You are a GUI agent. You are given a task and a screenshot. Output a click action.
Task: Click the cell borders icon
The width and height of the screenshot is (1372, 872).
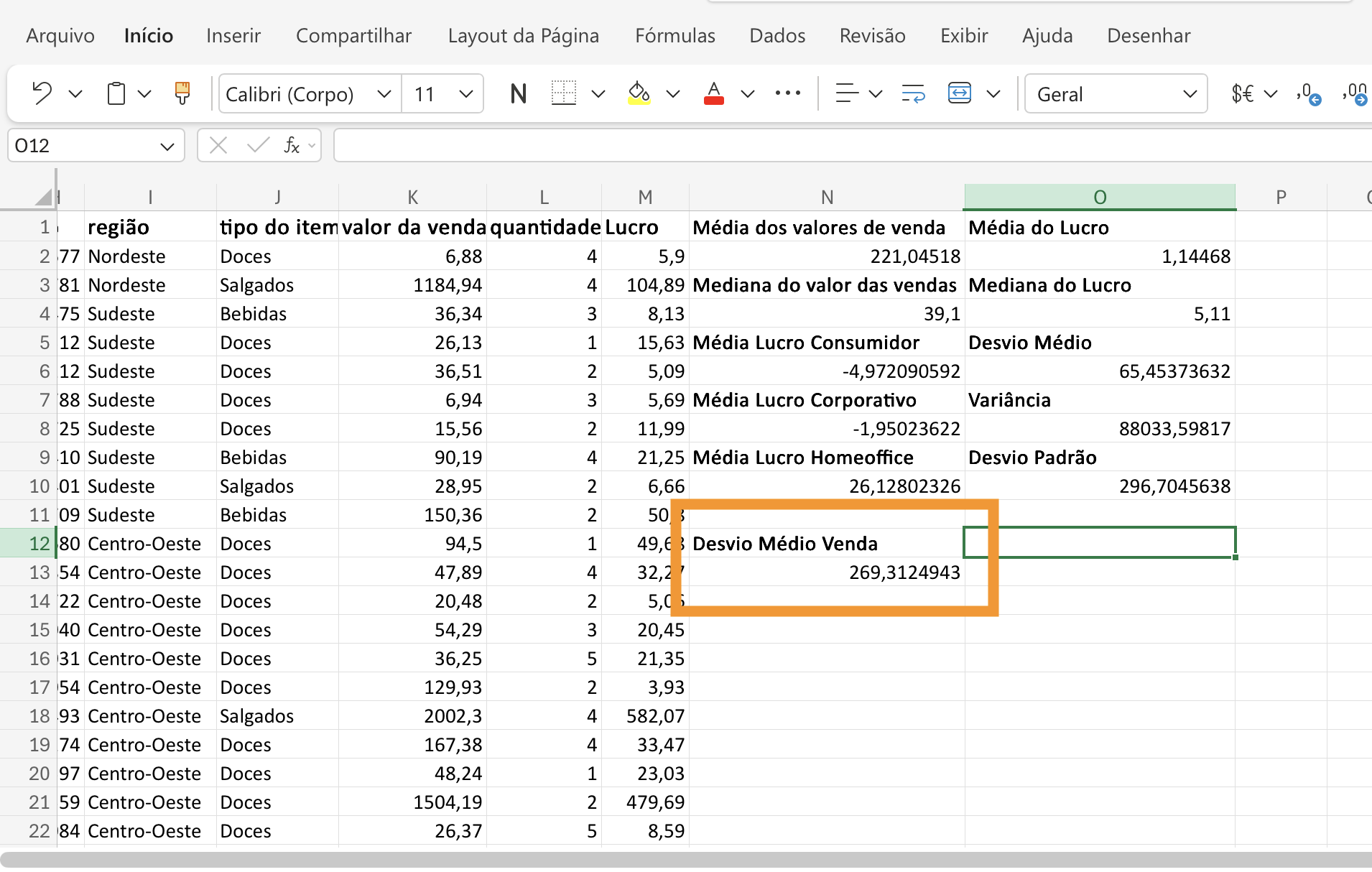click(564, 93)
